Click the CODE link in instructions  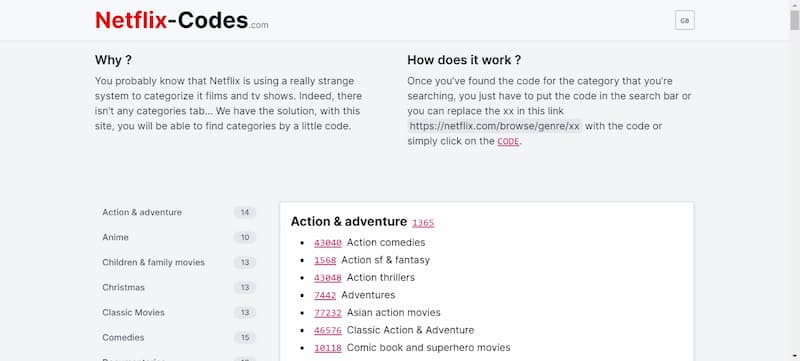[508, 142]
